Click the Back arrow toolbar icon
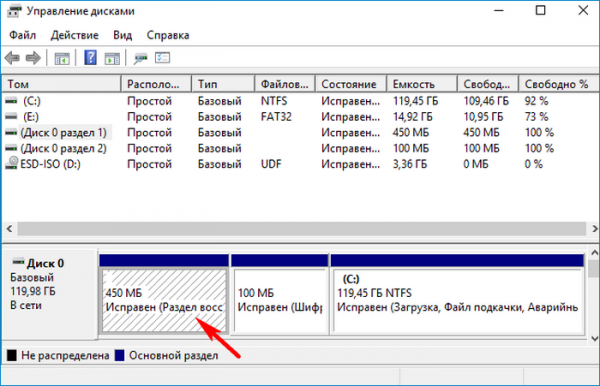The width and height of the screenshot is (600, 386). (12, 58)
